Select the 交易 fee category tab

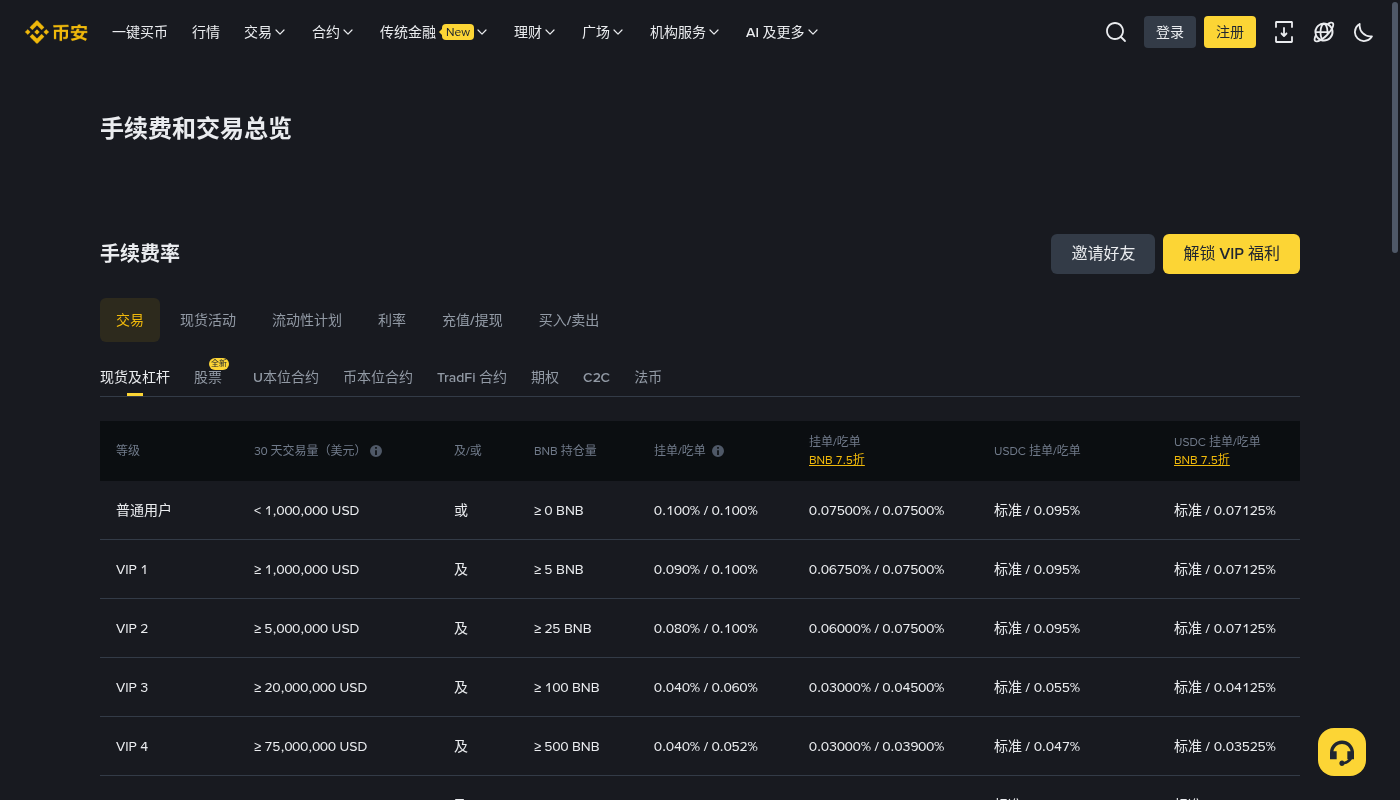[x=130, y=320]
